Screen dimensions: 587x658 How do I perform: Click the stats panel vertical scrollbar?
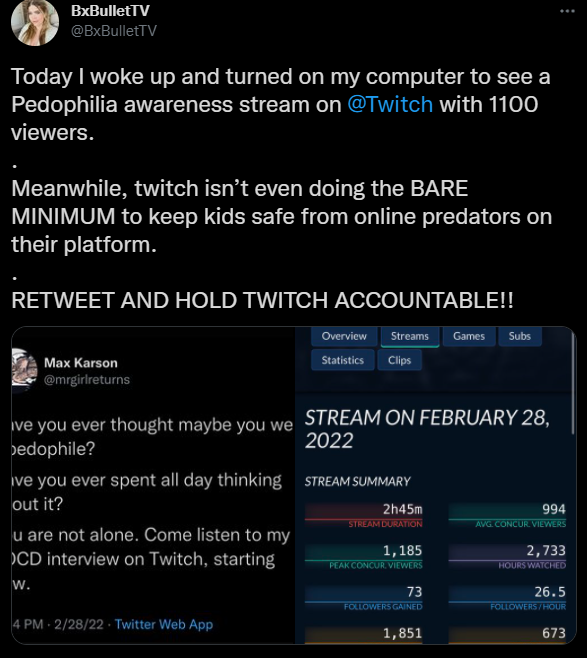click(x=573, y=382)
